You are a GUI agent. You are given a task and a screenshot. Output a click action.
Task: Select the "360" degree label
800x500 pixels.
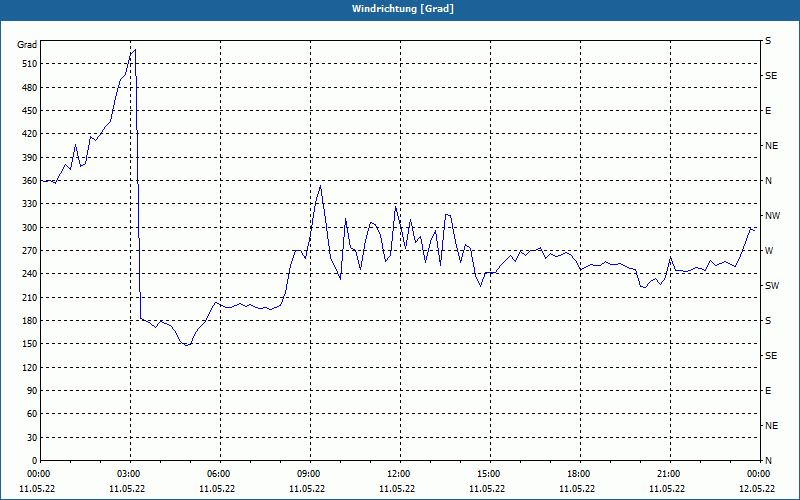(x=30, y=181)
